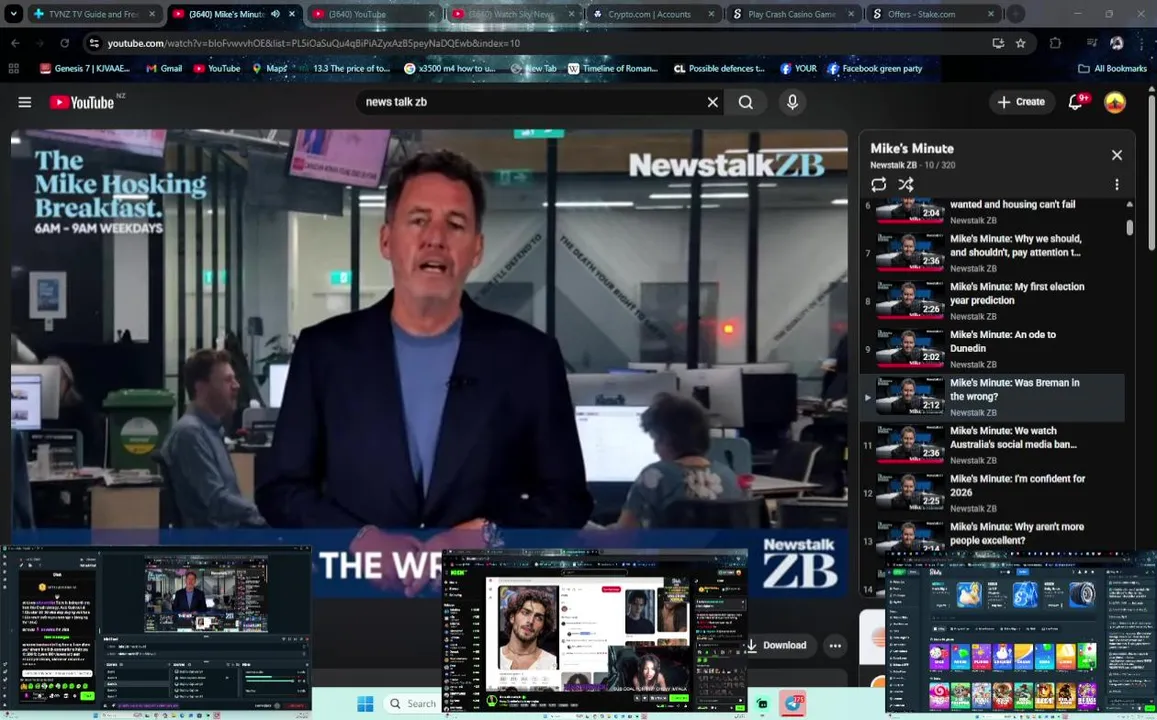The image size is (1157, 720).
Task: Switch to TVNZ TV Guide tab
Action: tap(93, 13)
